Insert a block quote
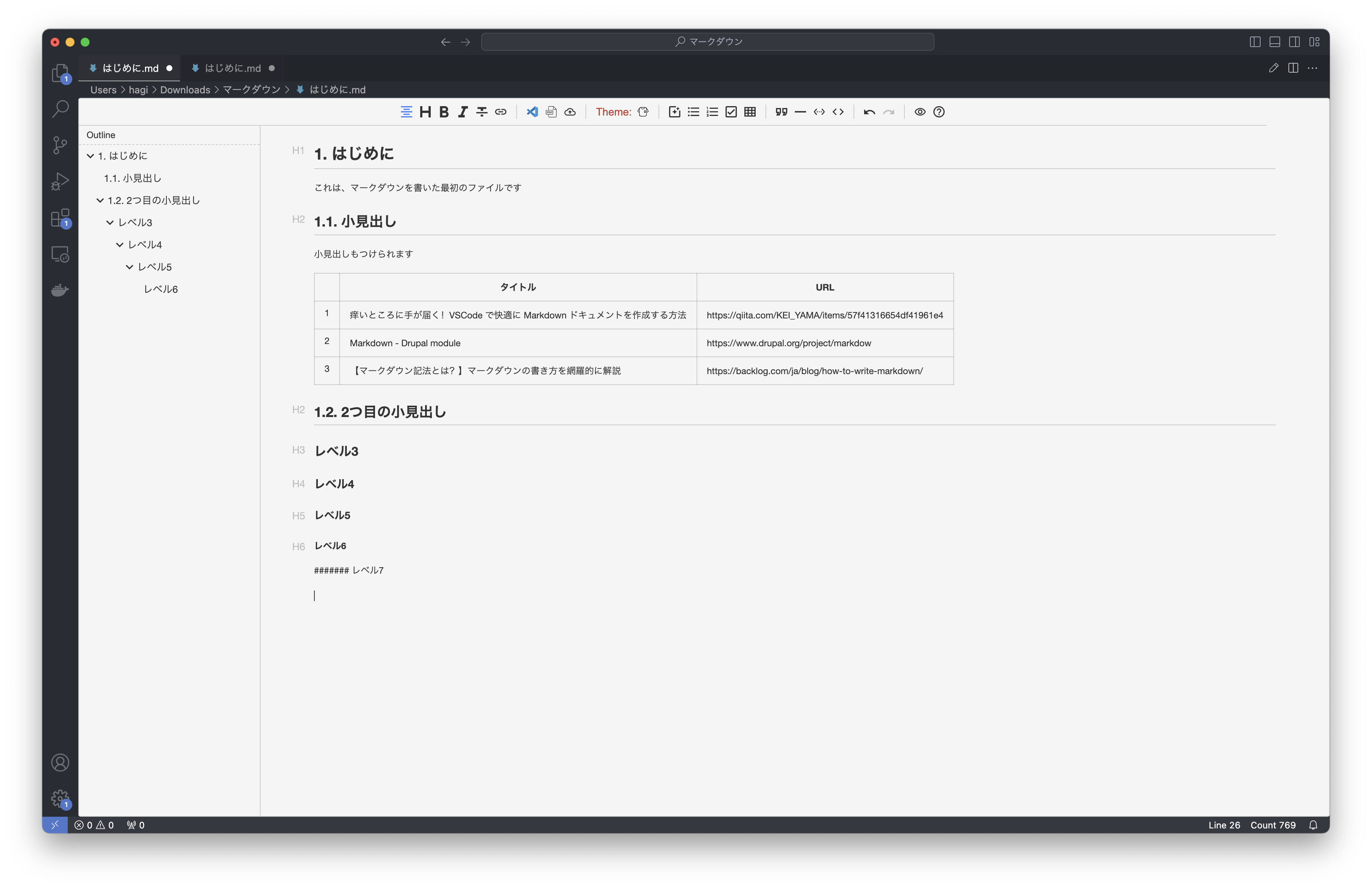The height and width of the screenshot is (889, 1372). coord(782,112)
